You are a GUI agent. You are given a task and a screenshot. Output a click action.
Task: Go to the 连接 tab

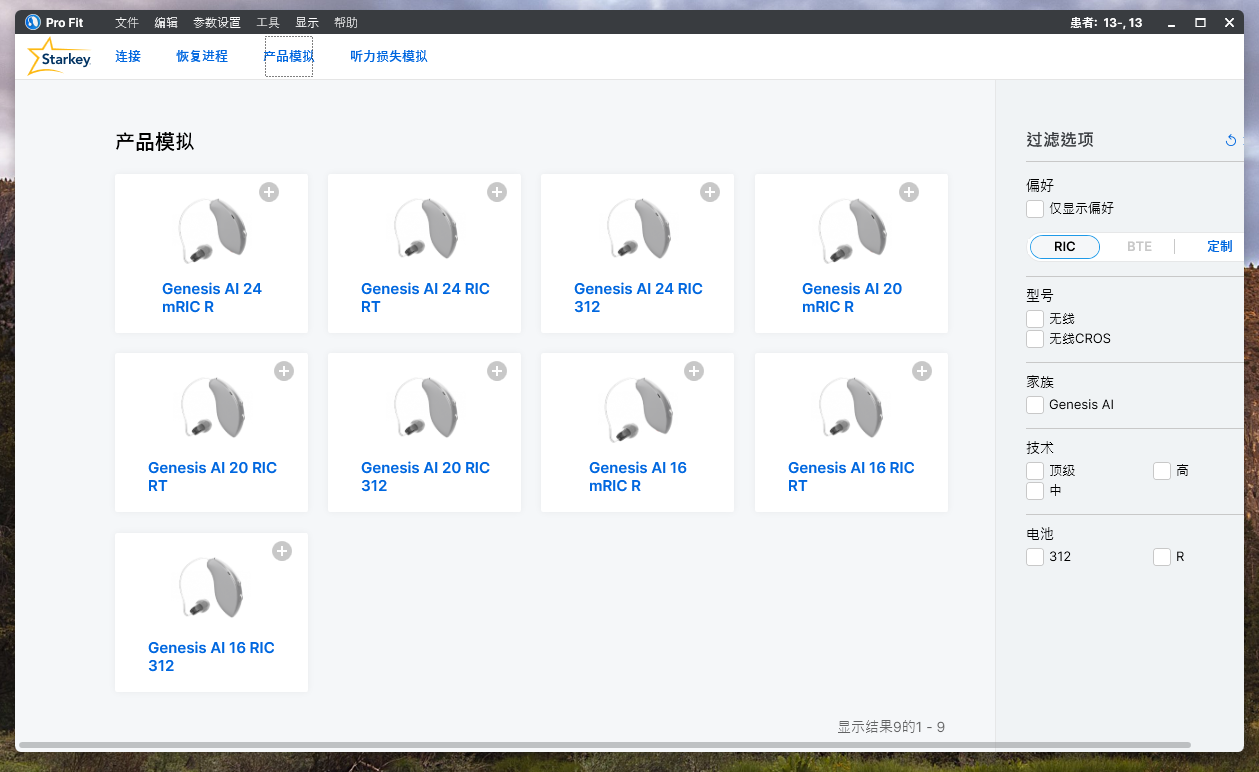click(128, 57)
